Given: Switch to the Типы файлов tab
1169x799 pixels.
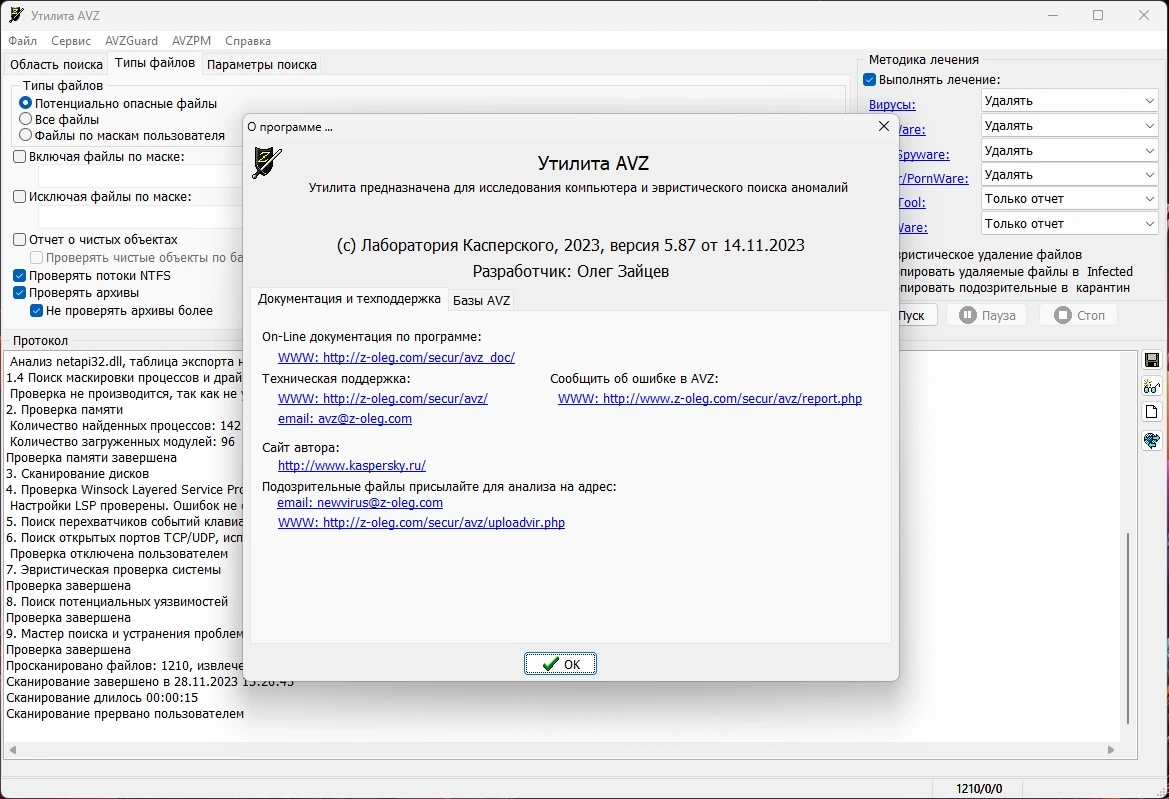Looking at the screenshot, I should pyautogui.click(x=154, y=63).
